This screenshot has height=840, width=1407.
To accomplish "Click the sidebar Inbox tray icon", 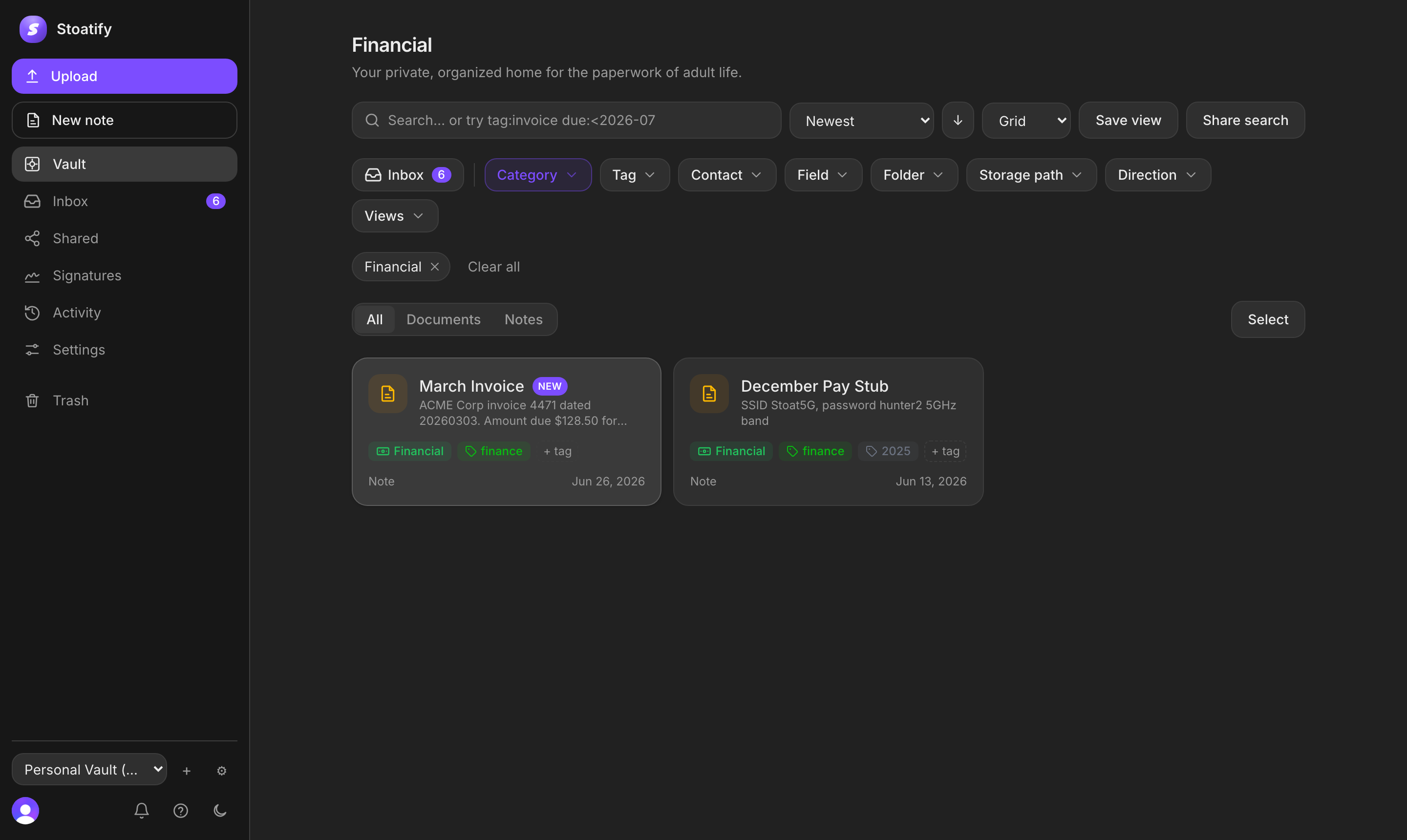I will 32,201.
